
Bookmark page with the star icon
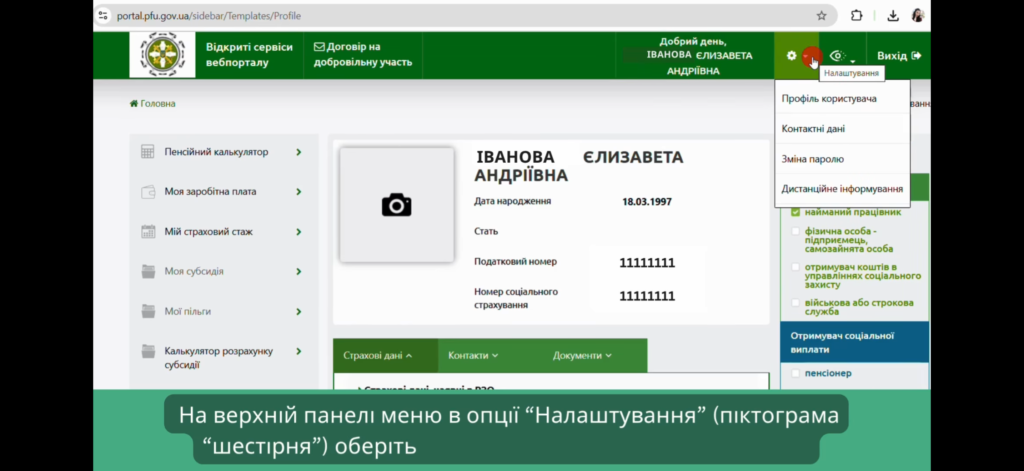click(x=821, y=16)
